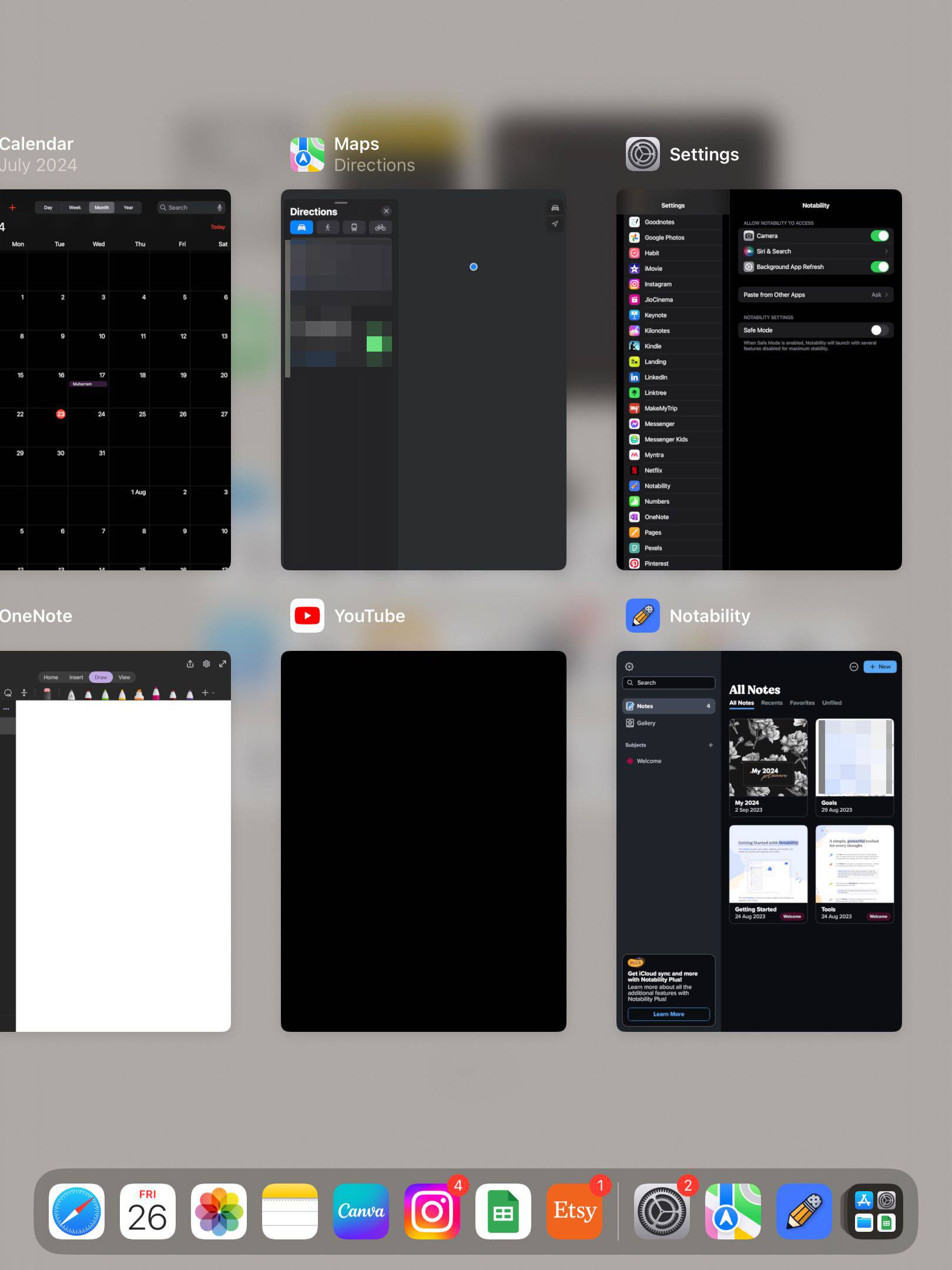952x1270 pixels.
Task: Tap the Notability app icon header
Action: [x=642, y=616]
